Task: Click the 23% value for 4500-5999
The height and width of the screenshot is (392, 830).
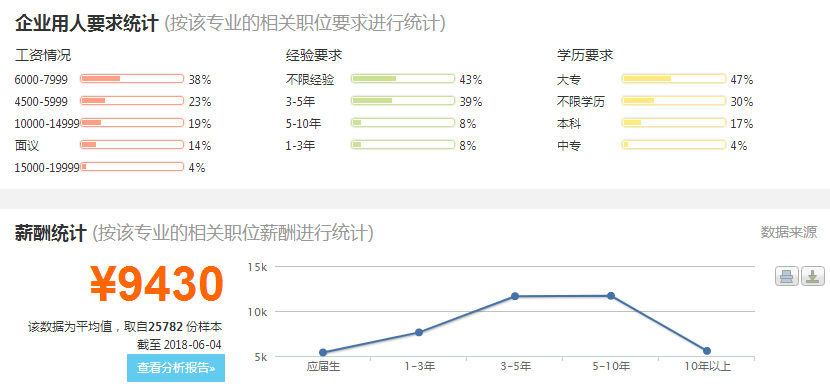Action: (x=200, y=102)
